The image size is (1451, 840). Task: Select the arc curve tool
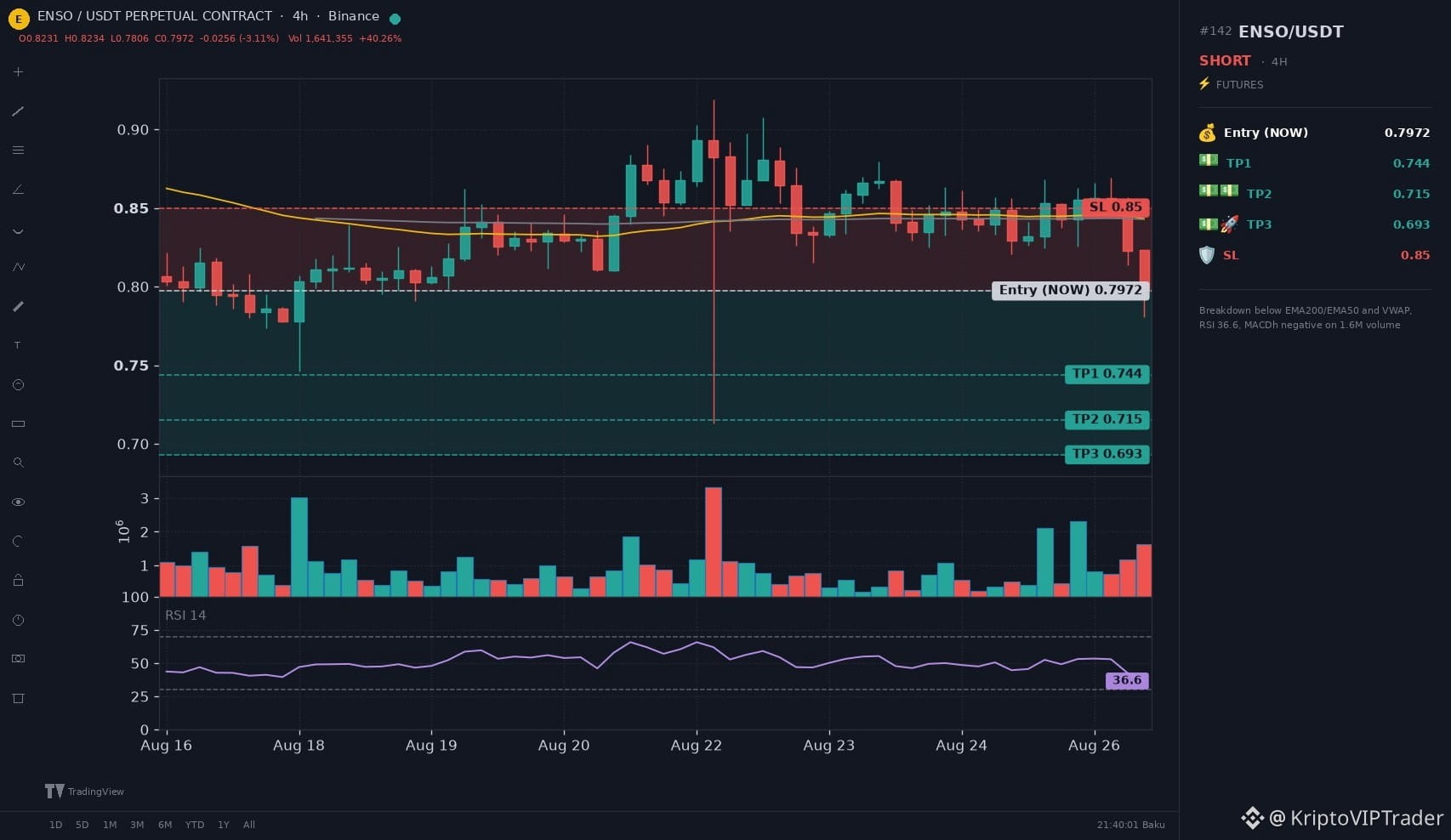click(x=18, y=230)
